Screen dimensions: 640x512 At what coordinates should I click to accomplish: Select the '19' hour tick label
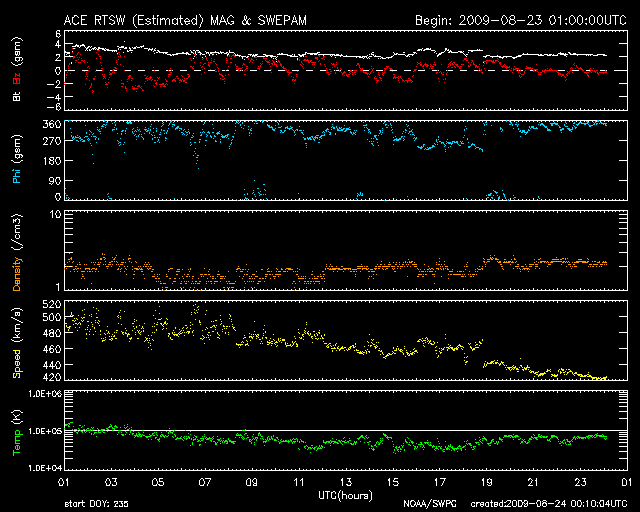tap(487, 483)
